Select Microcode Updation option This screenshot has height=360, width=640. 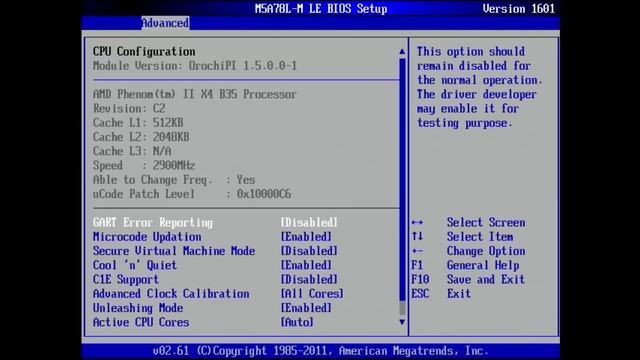[147, 237]
